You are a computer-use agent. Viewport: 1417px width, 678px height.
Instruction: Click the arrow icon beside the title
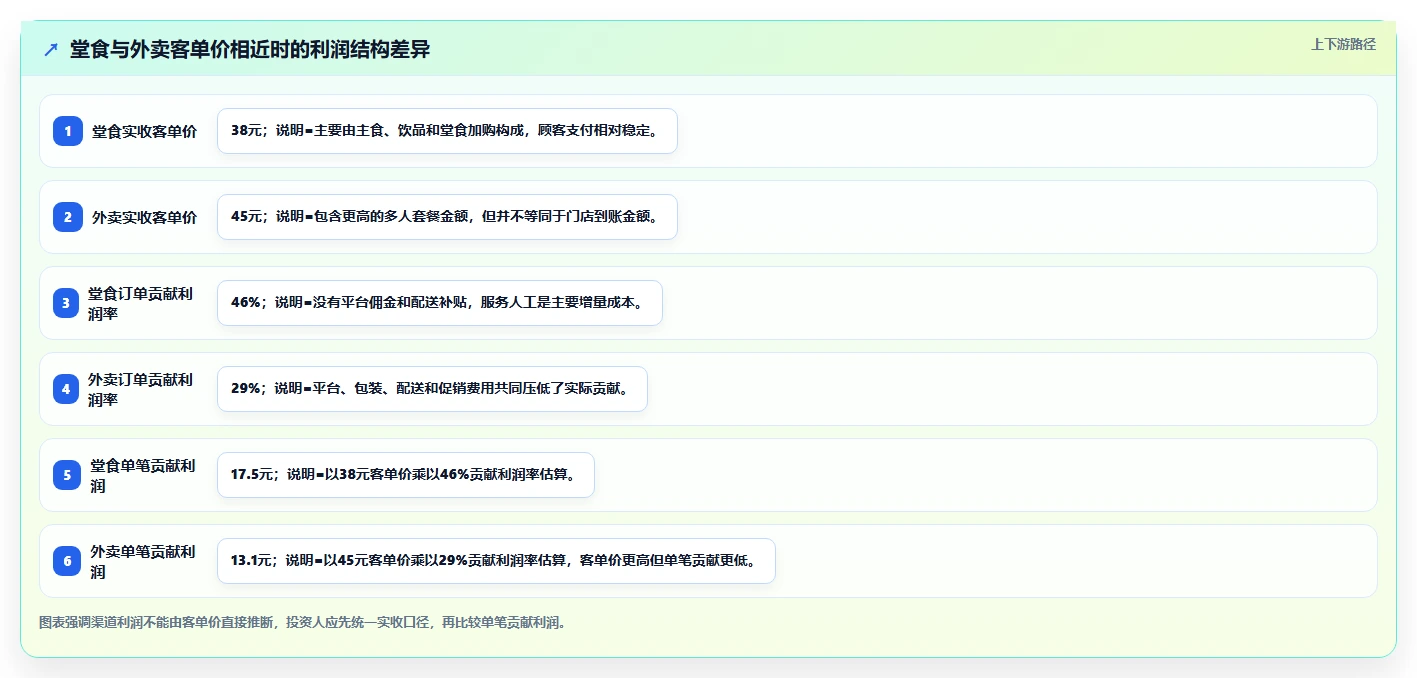(51, 49)
